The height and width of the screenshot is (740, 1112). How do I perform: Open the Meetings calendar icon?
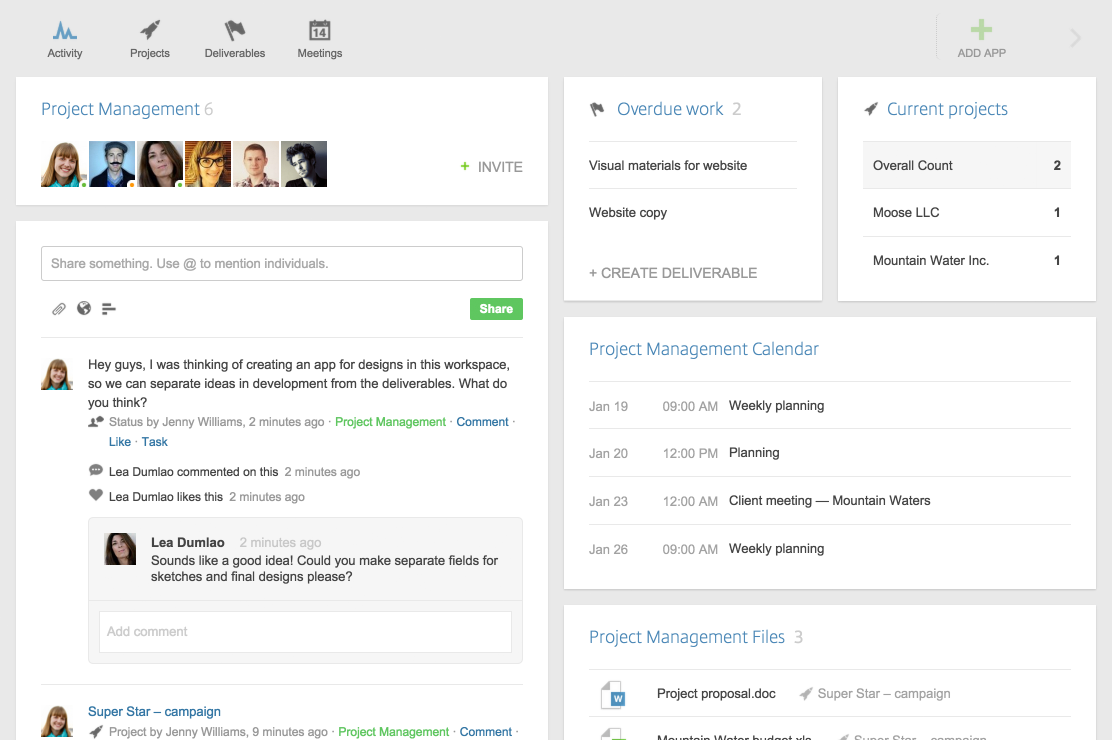click(x=320, y=31)
